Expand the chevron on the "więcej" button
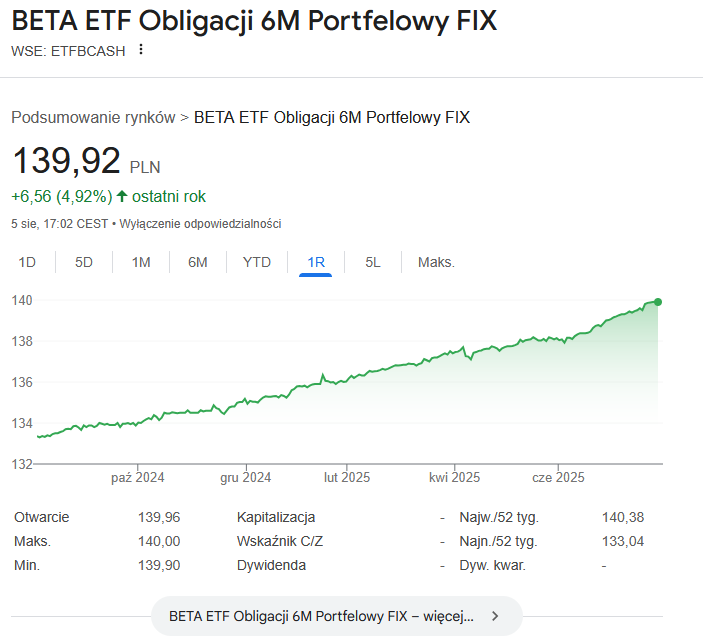The width and height of the screenshot is (703, 636). (x=495, y=616)
